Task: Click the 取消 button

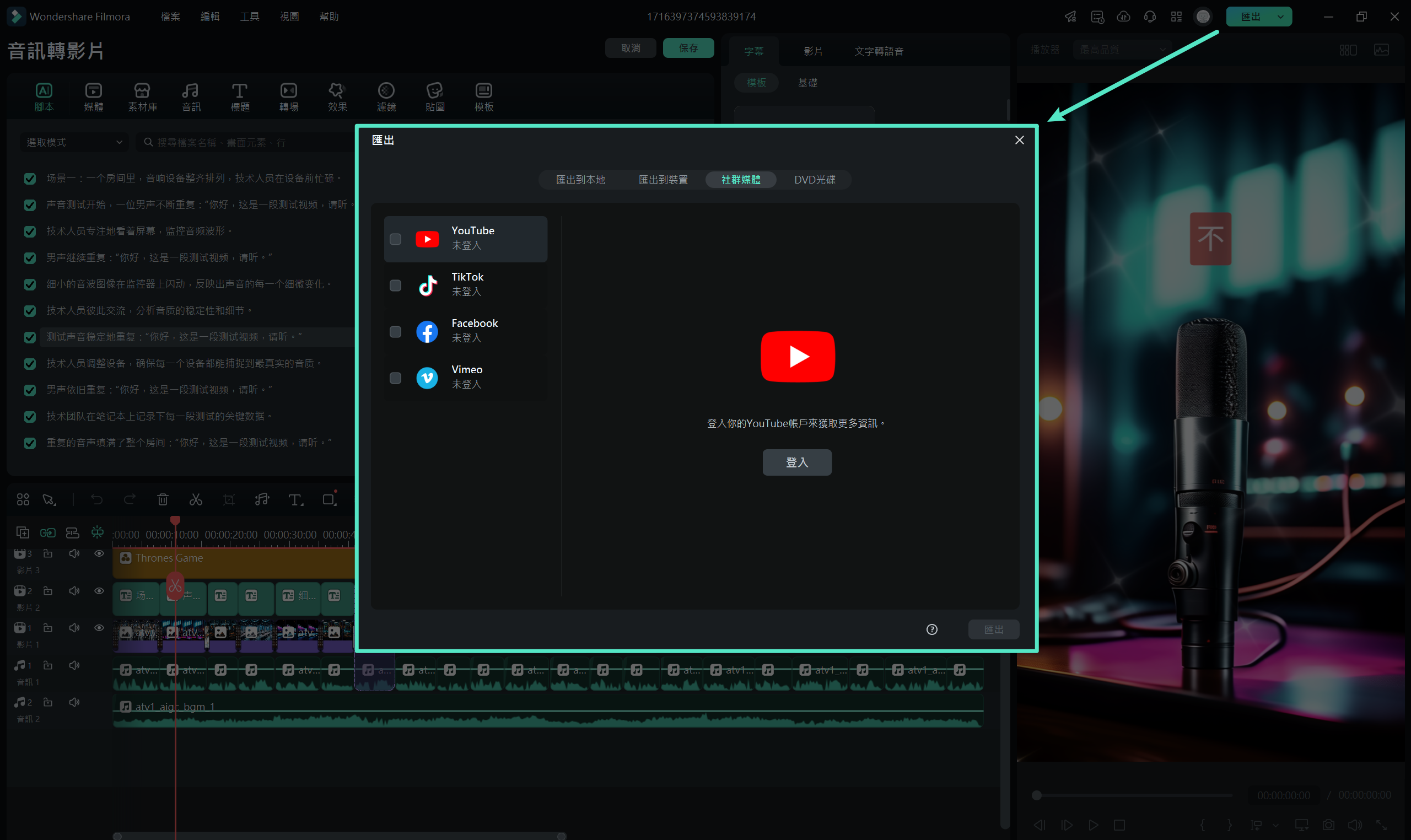Action: pos(631,48)
